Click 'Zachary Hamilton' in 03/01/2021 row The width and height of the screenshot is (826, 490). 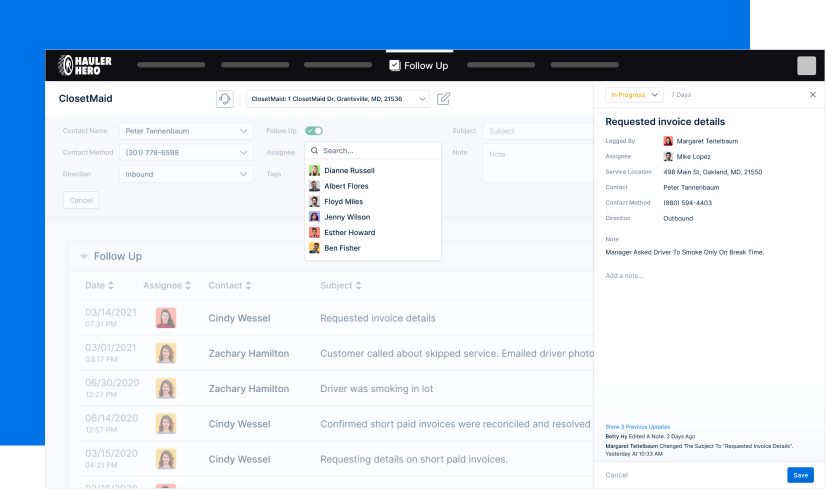tap(249, 354)
